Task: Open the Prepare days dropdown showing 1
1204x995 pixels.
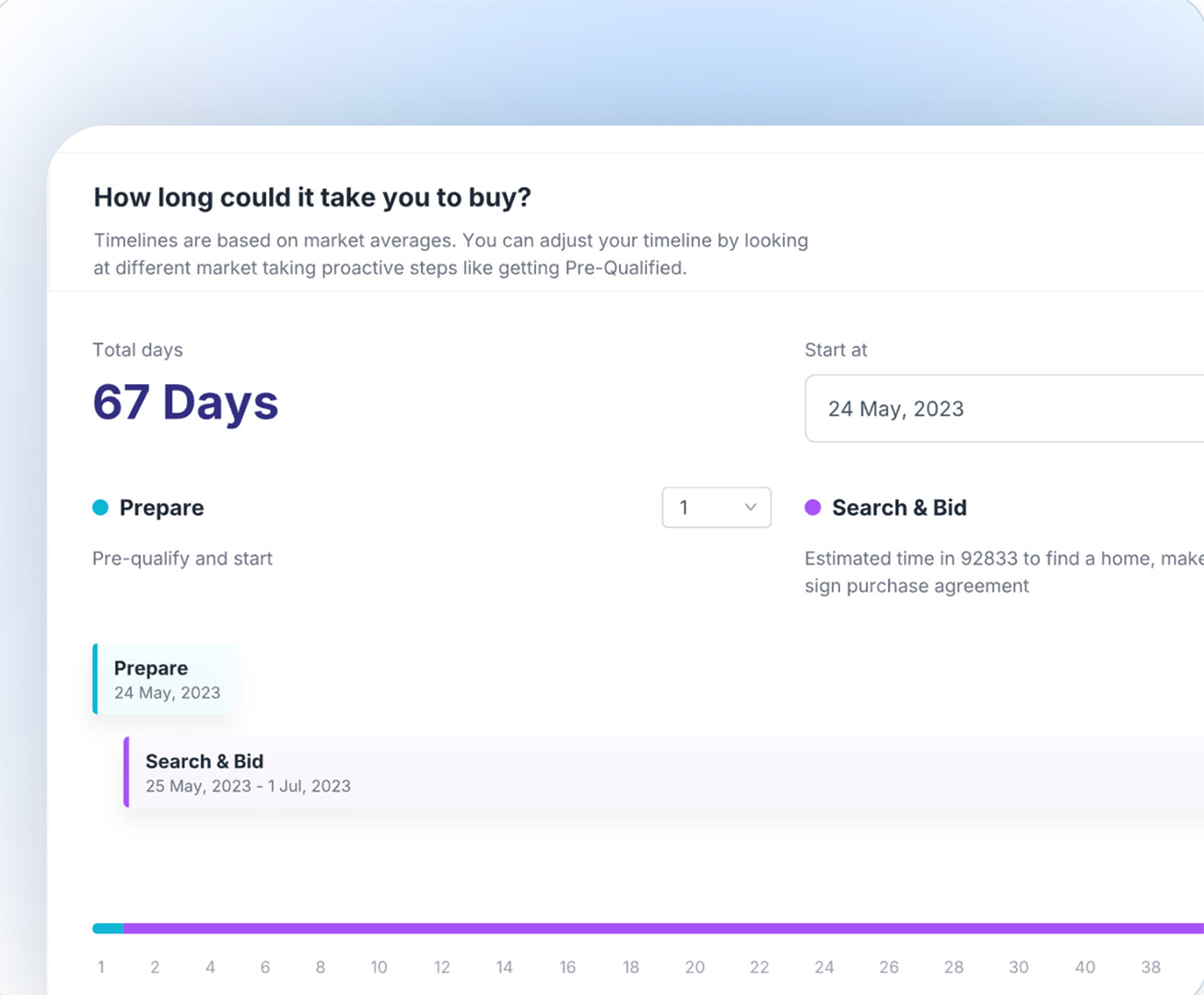Action: pos(716,508)
